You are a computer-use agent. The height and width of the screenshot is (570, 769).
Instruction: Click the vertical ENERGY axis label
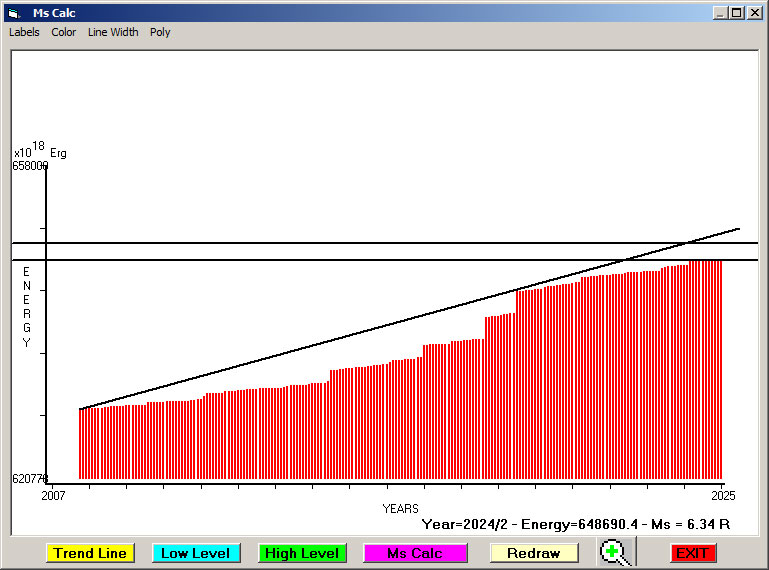pyautogui.click(x=27, y=307)
